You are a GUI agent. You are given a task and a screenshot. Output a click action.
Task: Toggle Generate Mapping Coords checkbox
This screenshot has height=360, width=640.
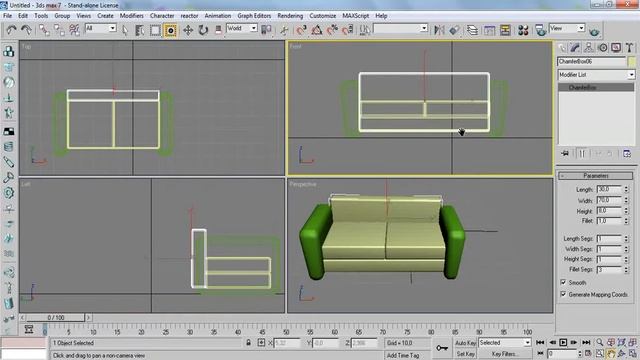coord(563,294)
